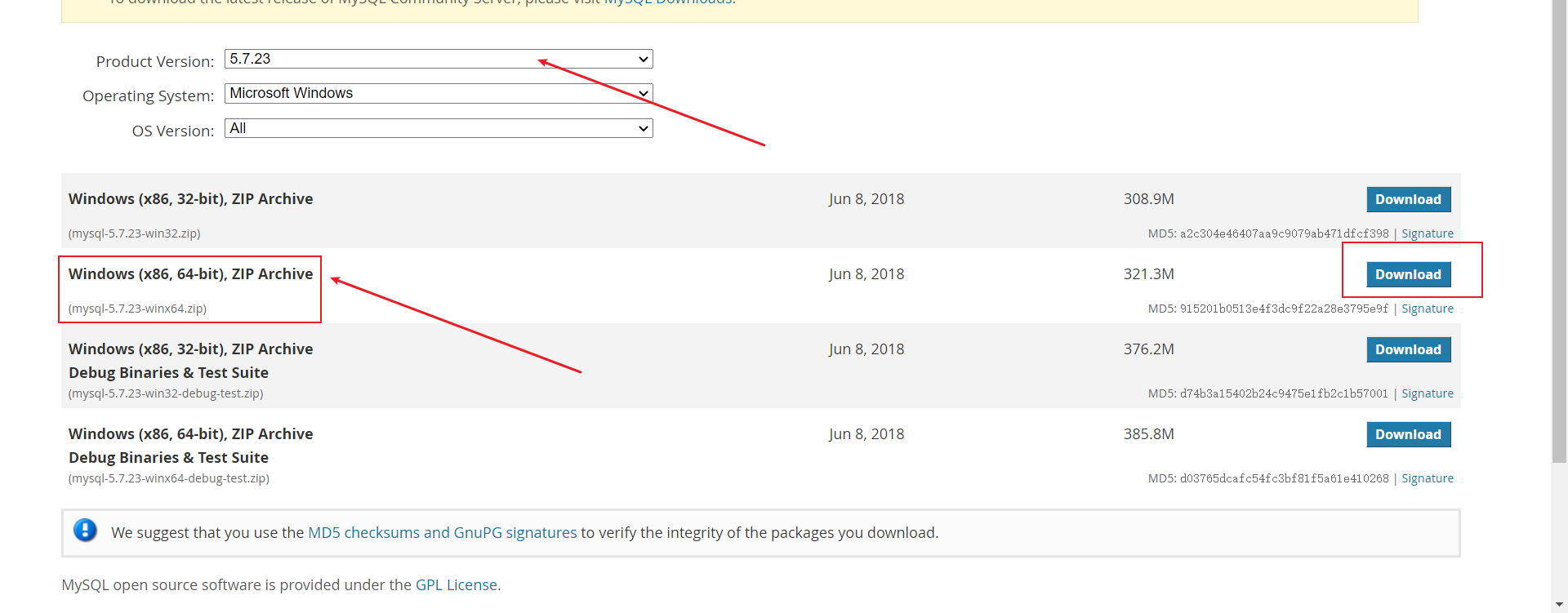Viewport: 1568px width, 613px height.
Task: Select MD5 hash d03765dcafc54fc3bf81f5a61e410268
Action: click(1284, 478)
